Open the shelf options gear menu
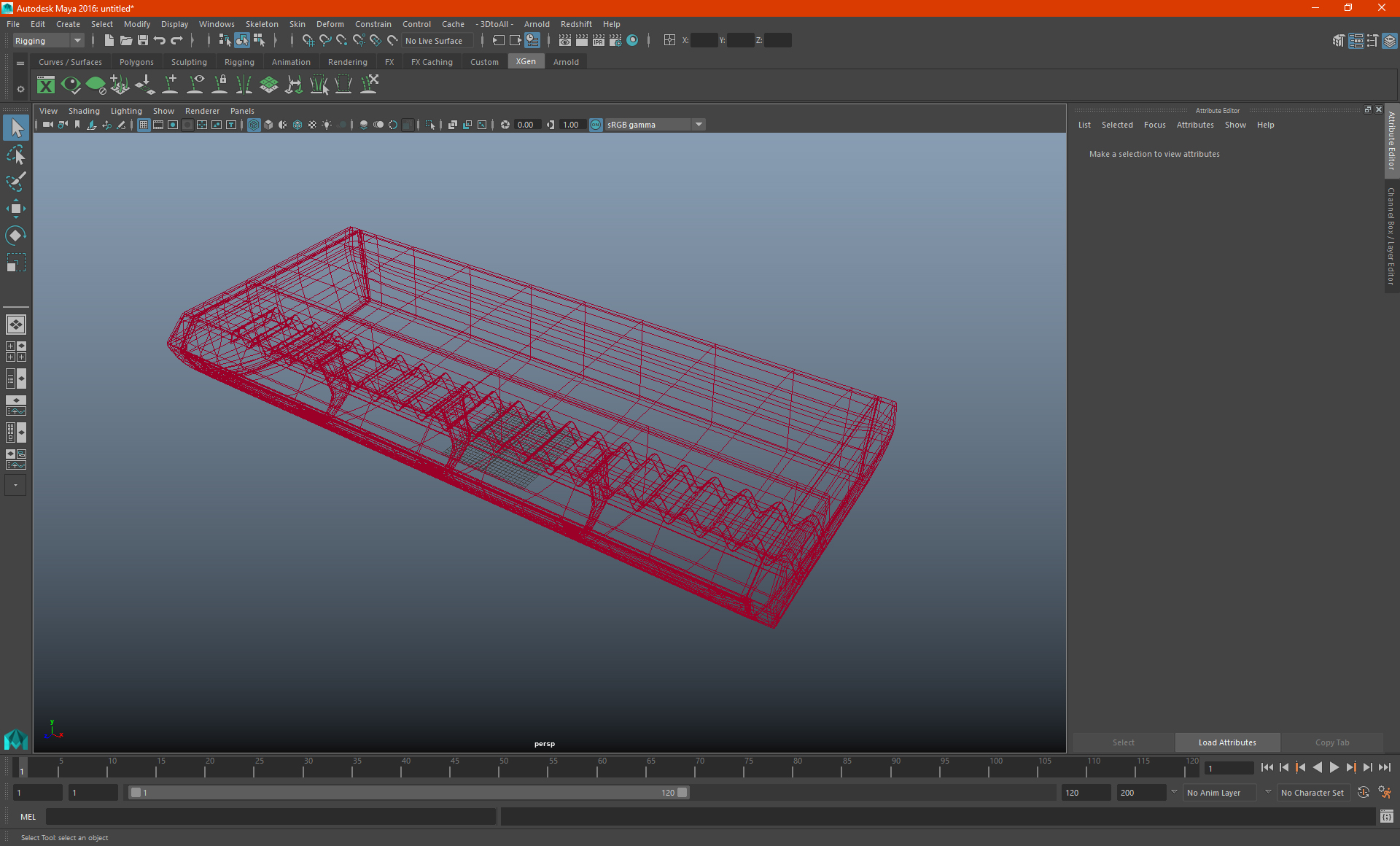The image size is (1400, 846). 20,89
